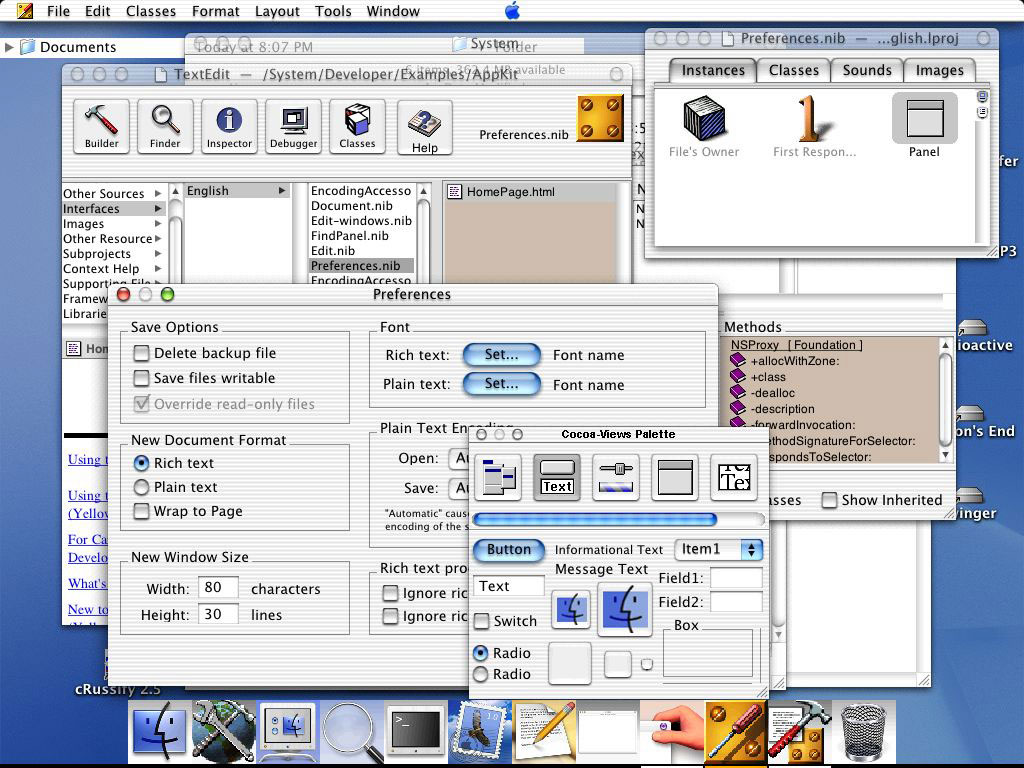Open the Tools menu

[333, 11]
